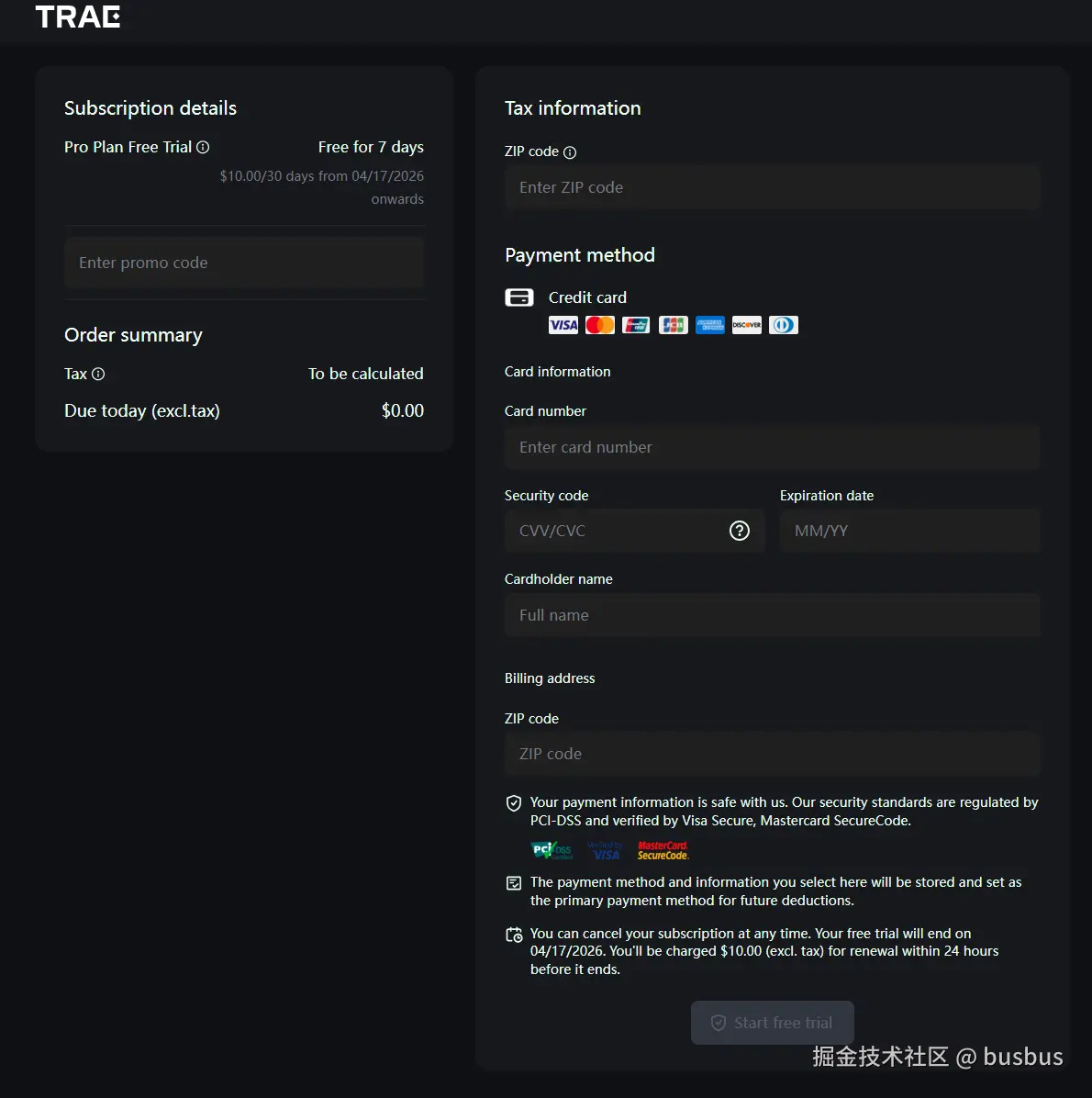Click the JCB card logo
The width and height of the screenshot is (1092, 1098).
[674, 325]
